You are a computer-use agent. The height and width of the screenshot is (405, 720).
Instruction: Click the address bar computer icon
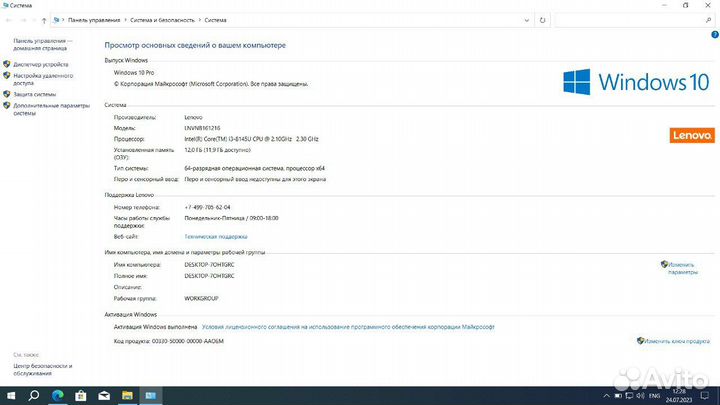pos(56,20)
